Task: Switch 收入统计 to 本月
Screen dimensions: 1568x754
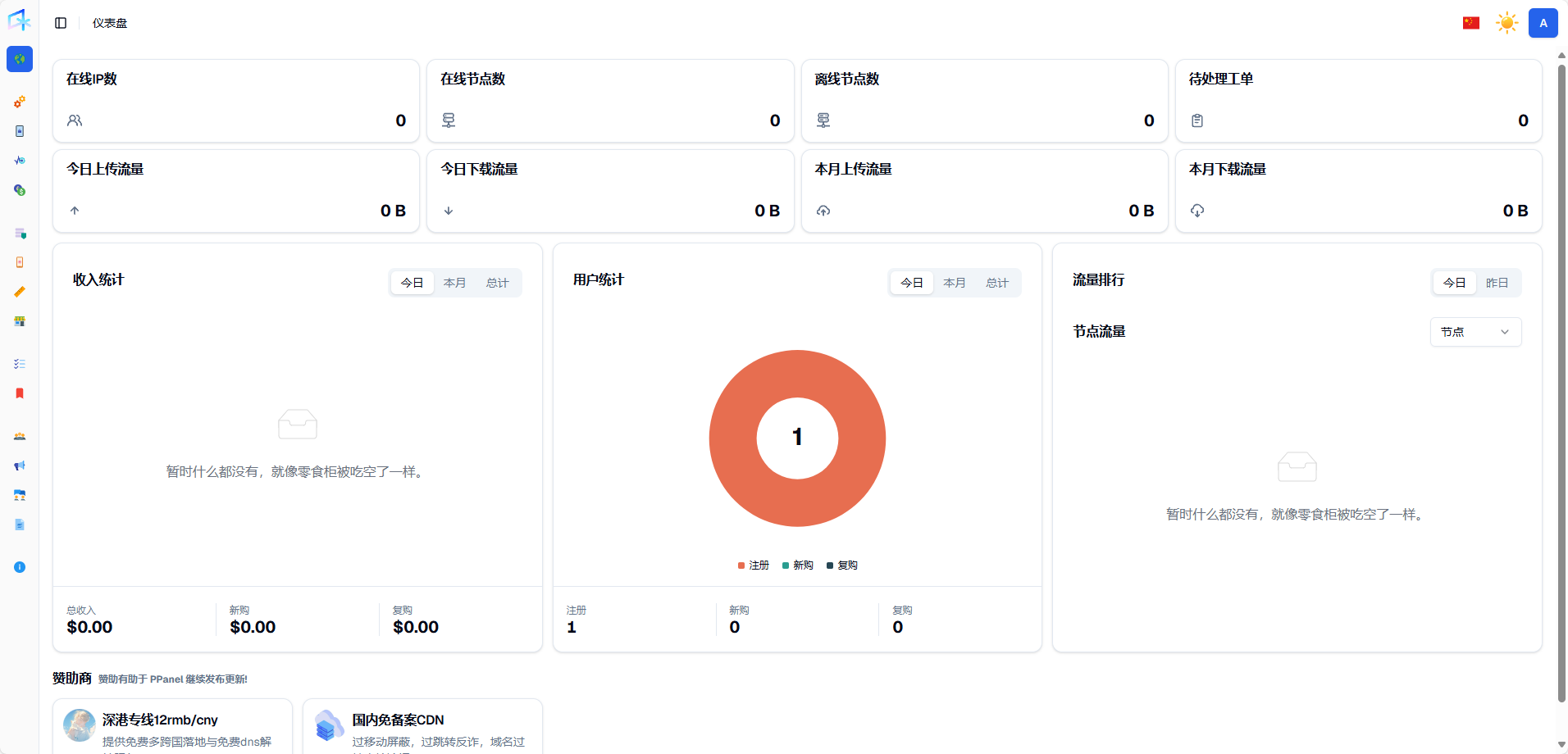Action: tap(454, 283)
